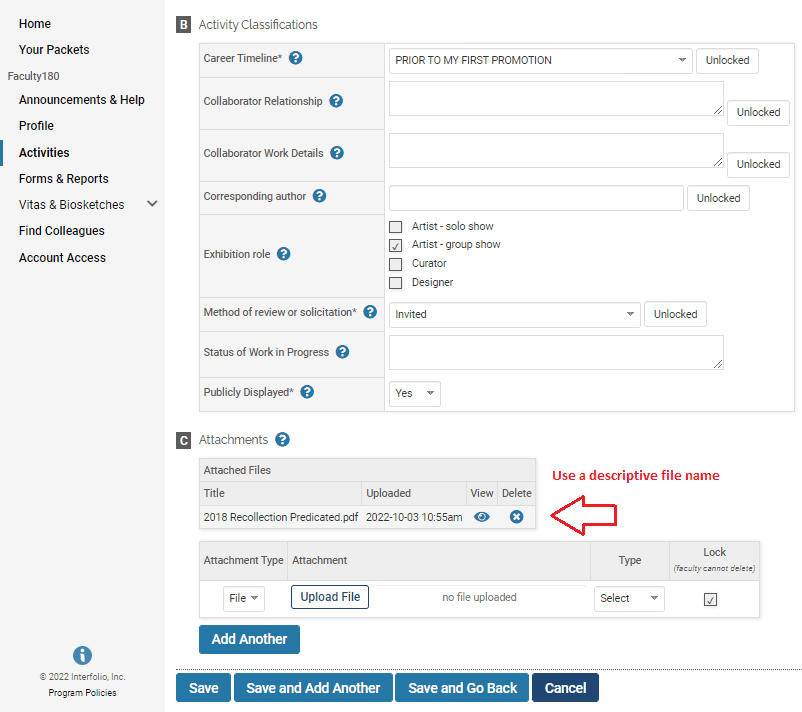The width and height of the screenshot is (802, 712).
Task: Check the Artist - solo show checkbox
Action: (x=396, y=227)
